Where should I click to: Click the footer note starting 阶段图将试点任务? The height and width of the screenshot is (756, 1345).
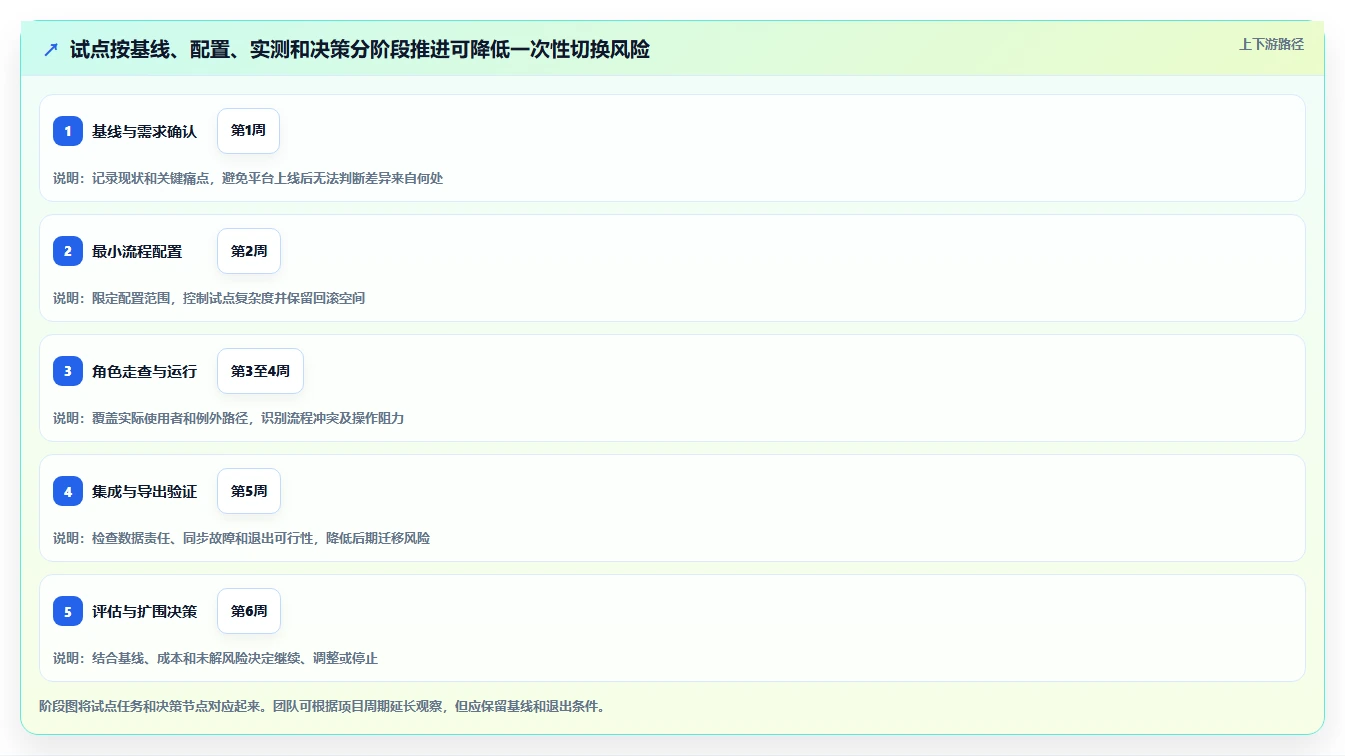click(322, 706)
